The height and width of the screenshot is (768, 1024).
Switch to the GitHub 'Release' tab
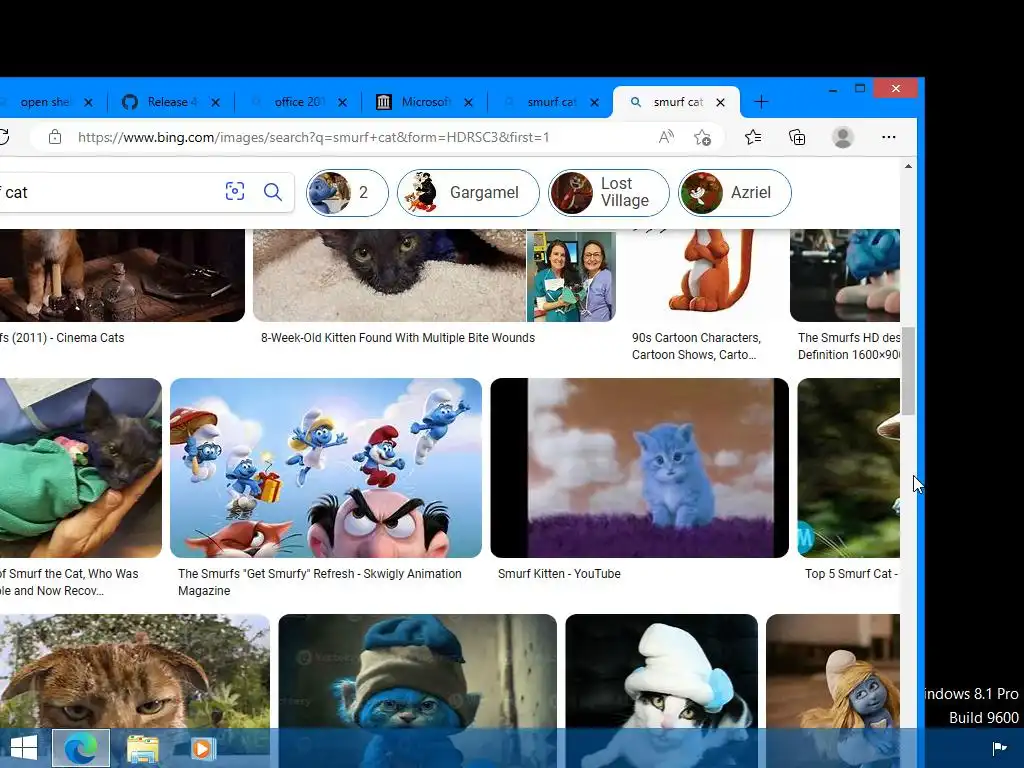click(x=171, y=102)
